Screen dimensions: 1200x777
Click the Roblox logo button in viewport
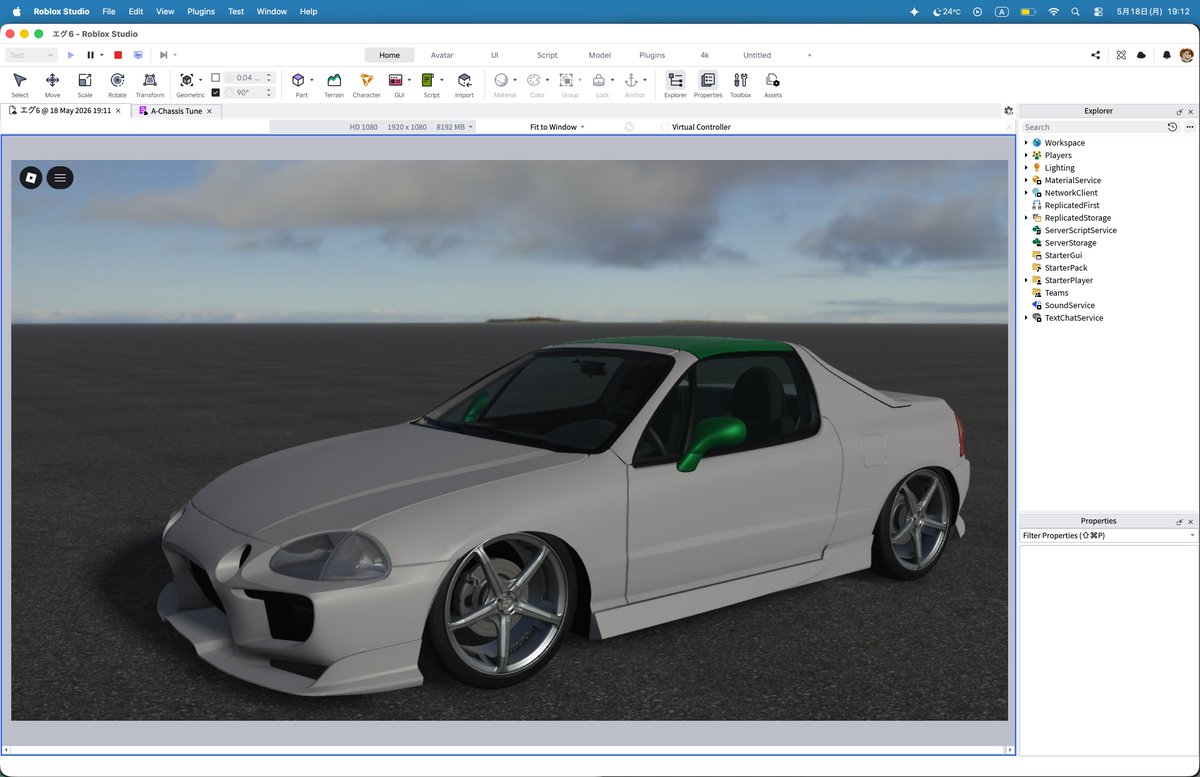31,177
